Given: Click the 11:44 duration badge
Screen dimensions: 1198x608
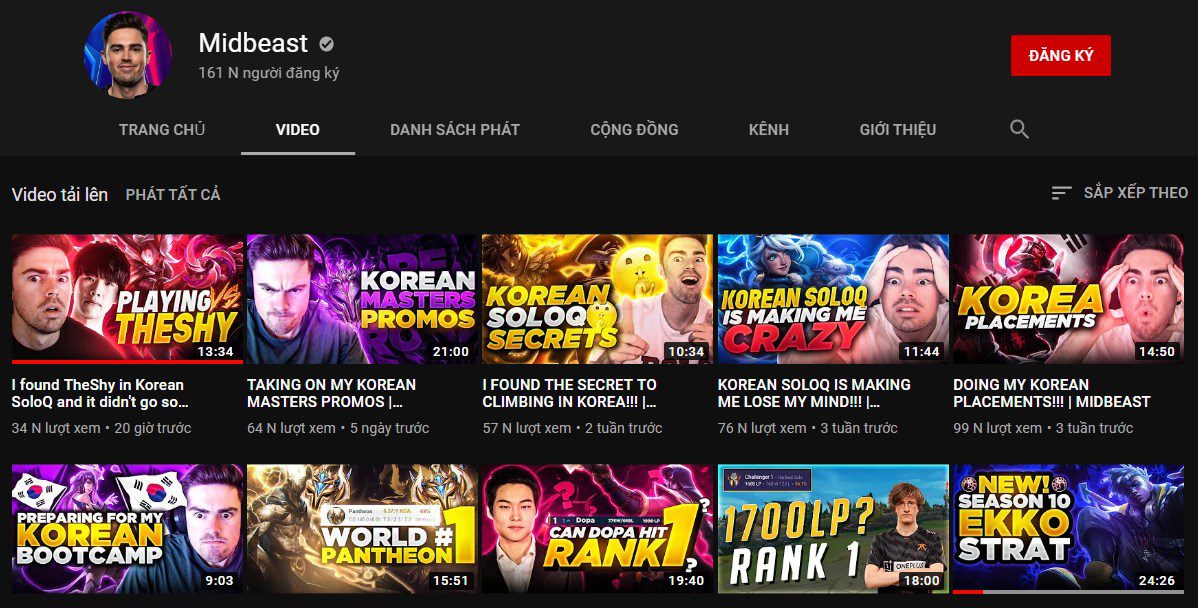Looking at the screenshot, I should pyautogui.click(x=921, y=351).
